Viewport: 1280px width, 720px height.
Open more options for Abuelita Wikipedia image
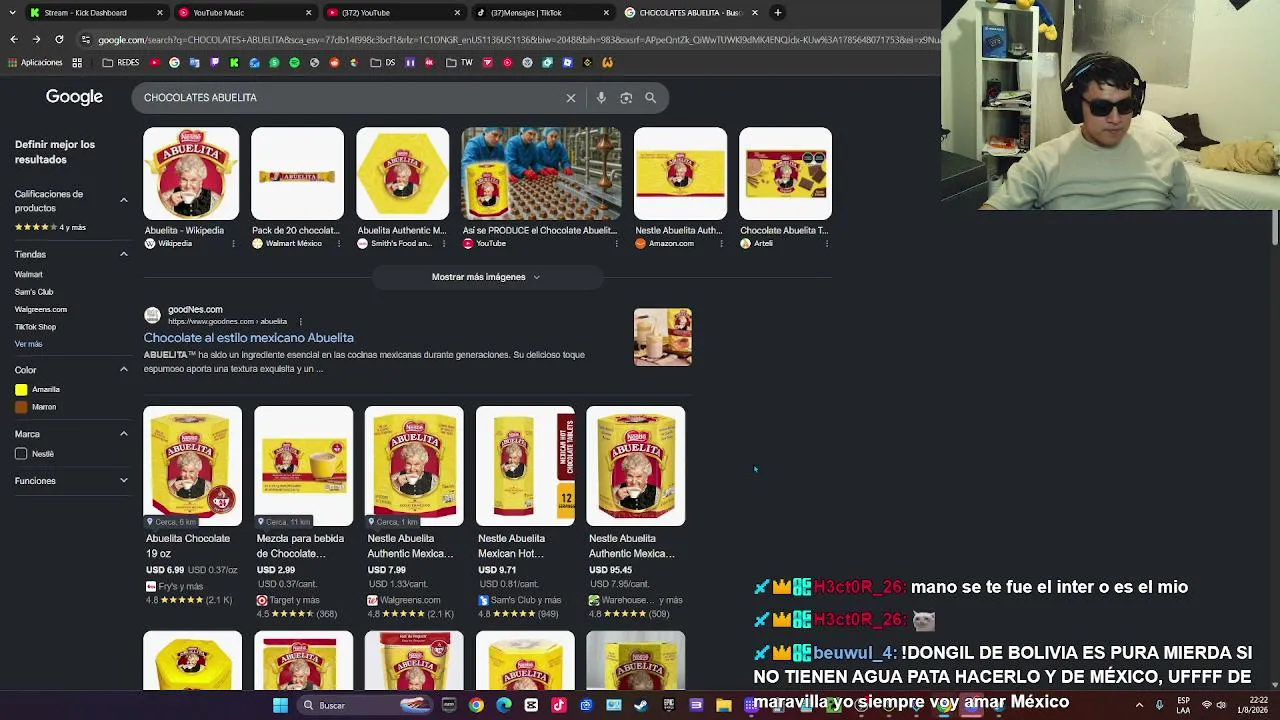coord(233,244)
